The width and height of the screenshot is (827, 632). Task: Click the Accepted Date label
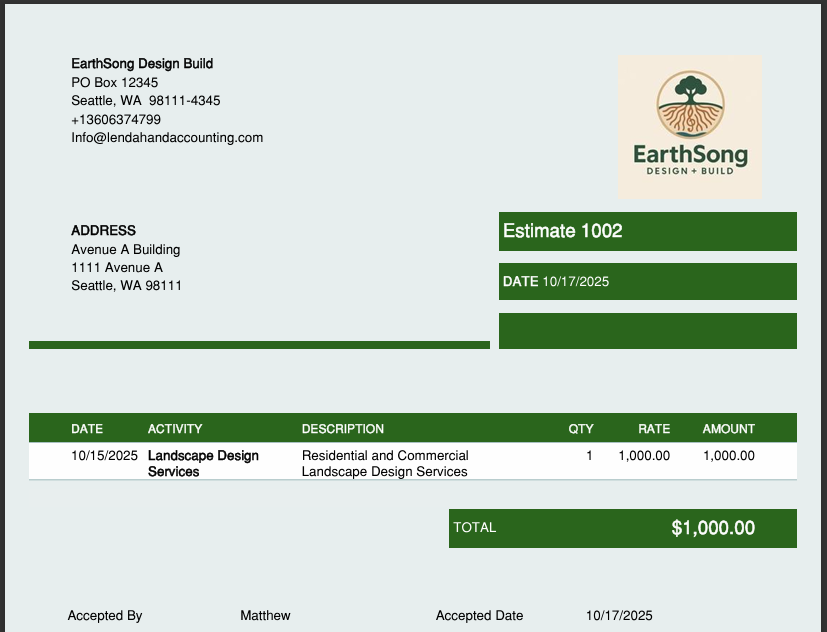pos(479,616)
